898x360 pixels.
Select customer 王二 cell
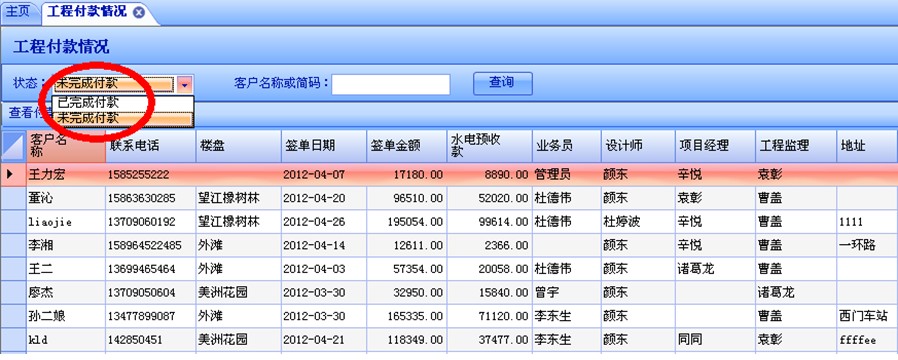pyautogui.click(x=65, y=269)
